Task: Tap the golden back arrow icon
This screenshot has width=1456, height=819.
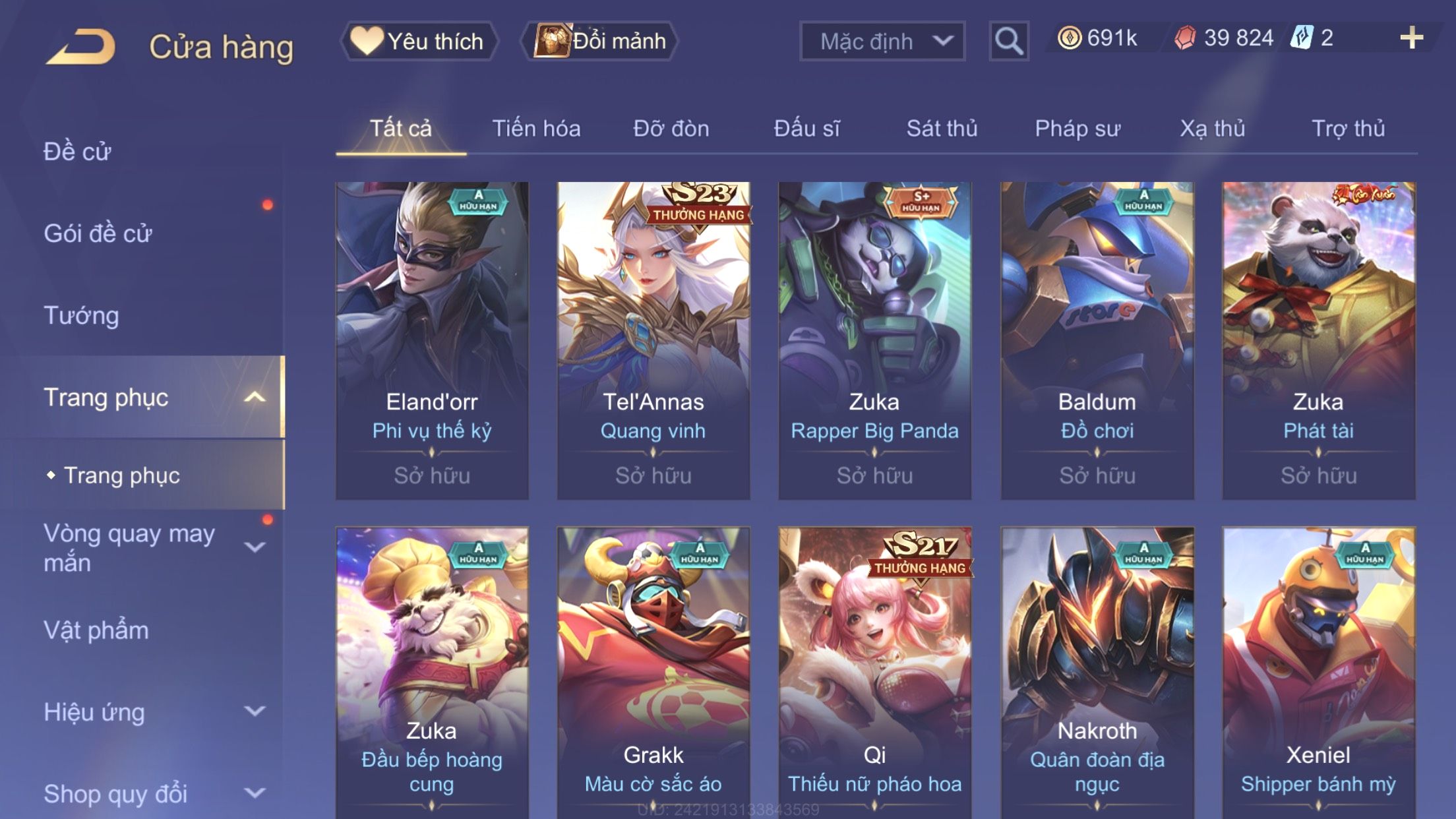Action: click(x=80, y=47)
